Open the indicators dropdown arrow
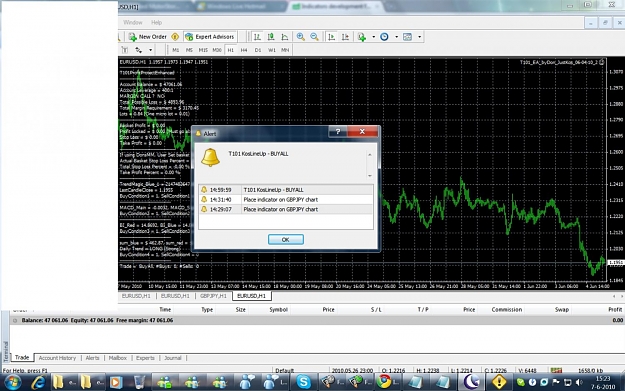Viewport: 625px width, 391px height. point(373,37)
